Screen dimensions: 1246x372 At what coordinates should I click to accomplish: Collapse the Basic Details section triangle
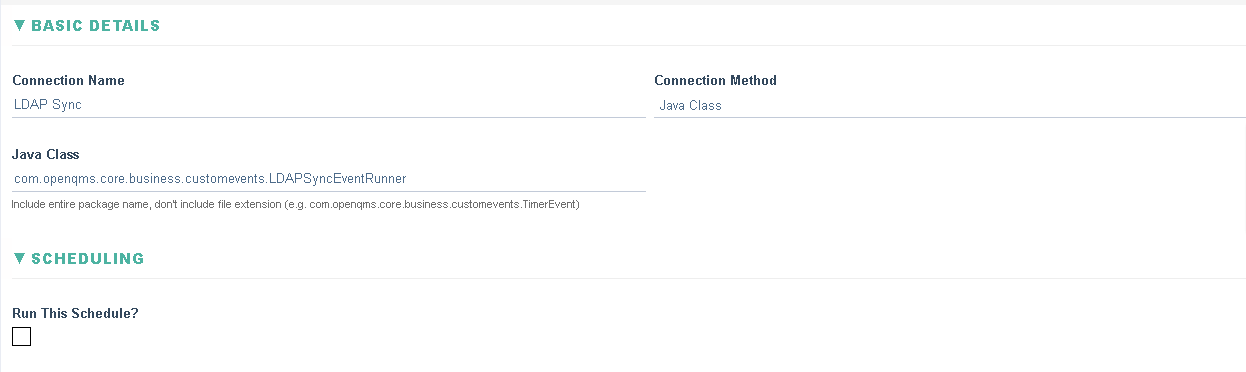click(x=19, y=26)
